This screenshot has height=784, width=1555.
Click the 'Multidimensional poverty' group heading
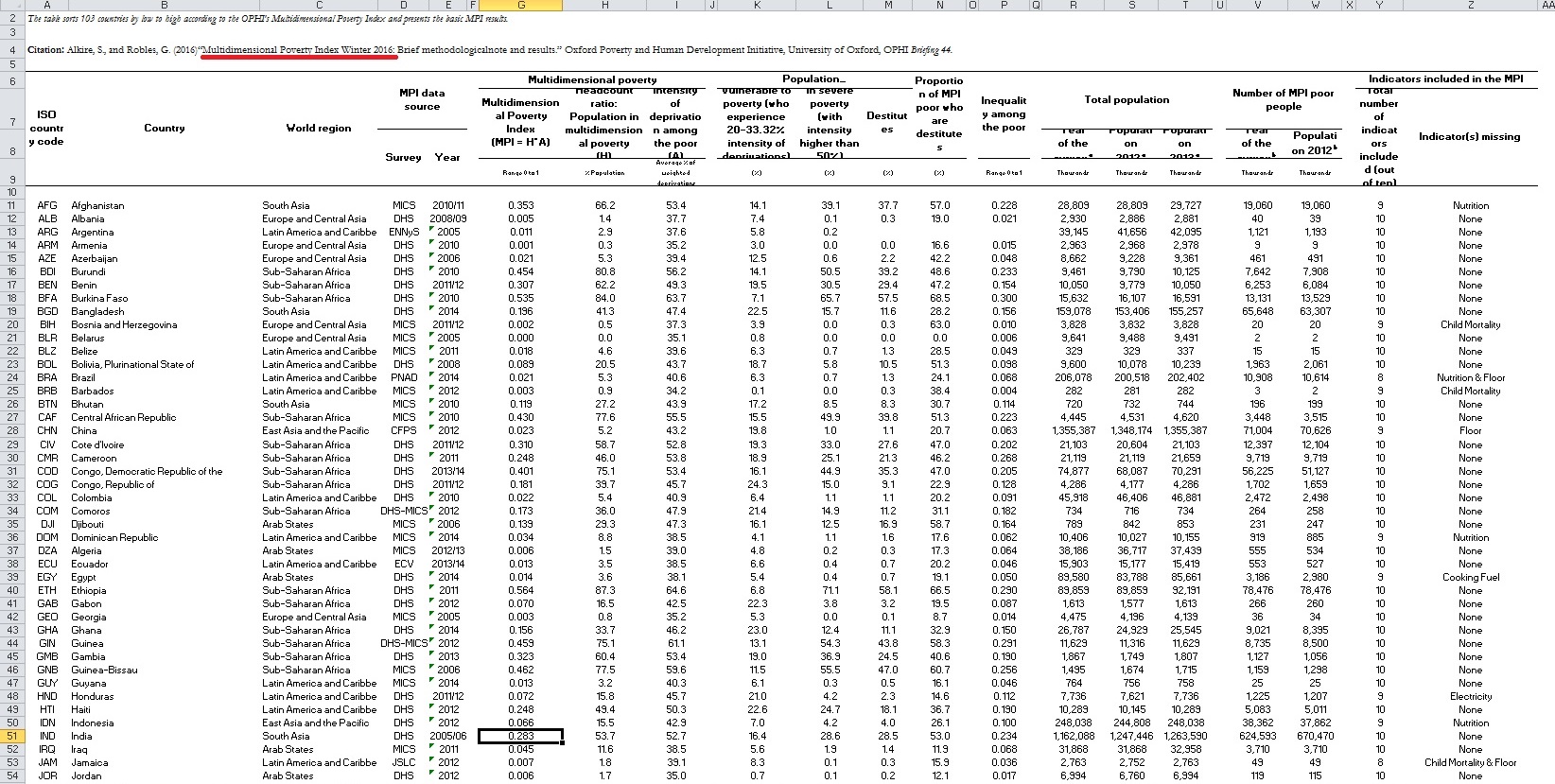click(592, 79)
